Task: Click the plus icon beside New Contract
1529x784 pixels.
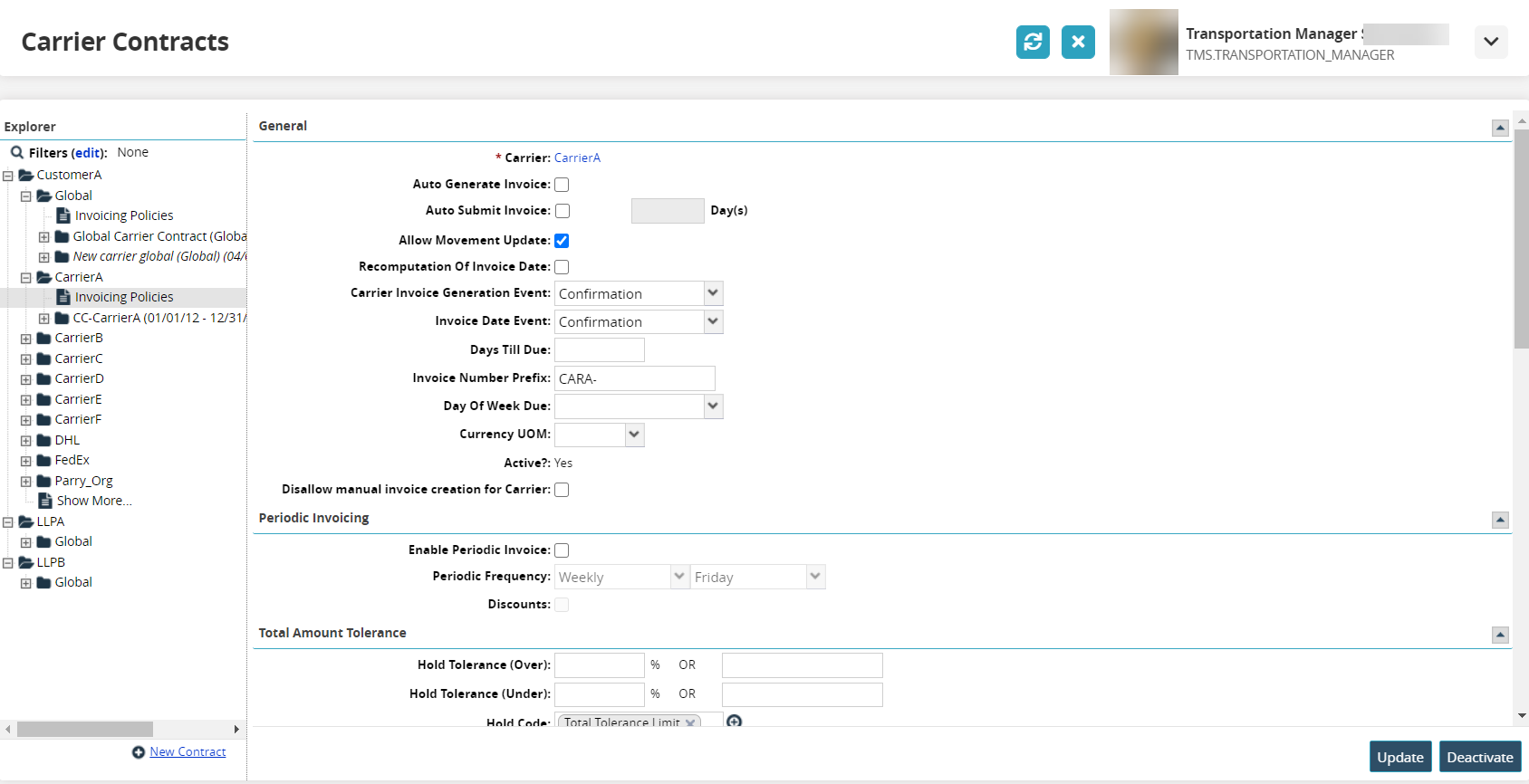Action: tap(139, 752)
